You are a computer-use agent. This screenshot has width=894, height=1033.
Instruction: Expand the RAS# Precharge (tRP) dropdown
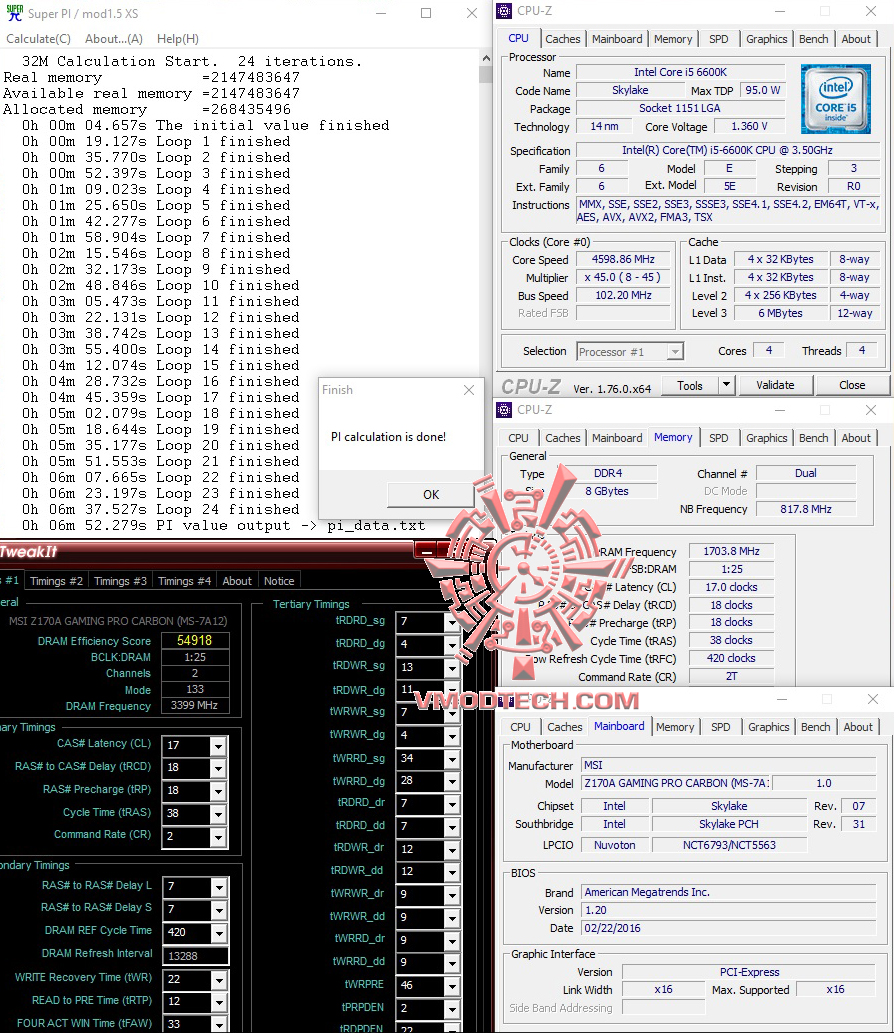(x=218, y=791)
